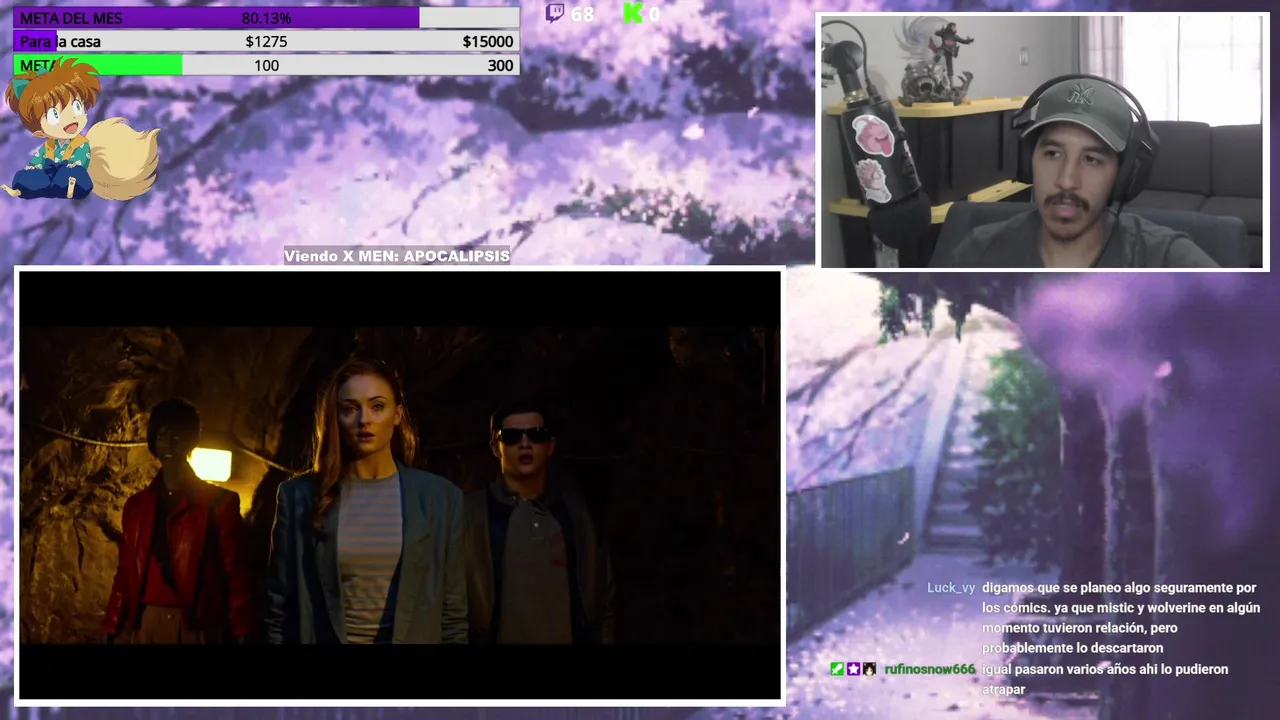Click the 80.13% percentage text

[266, 18]
